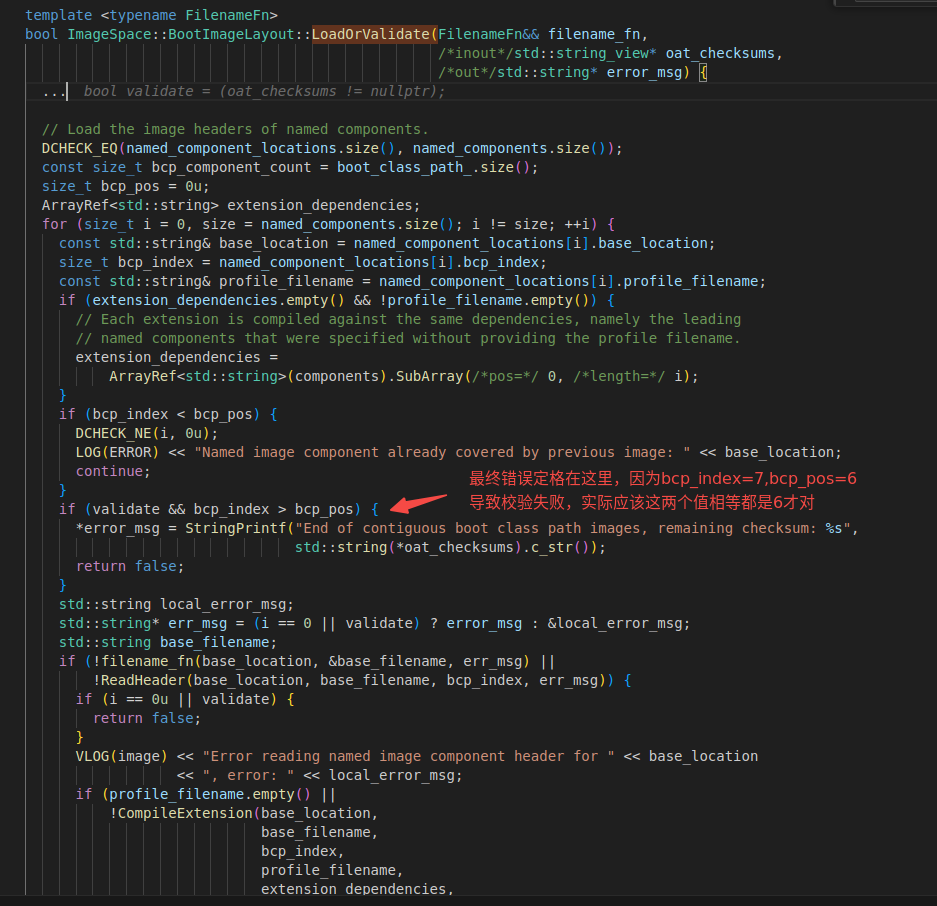
Task: Click the collapsed 'bool validate = (oat_checksums != nullptr);' text
Action: tap(264, 92)
